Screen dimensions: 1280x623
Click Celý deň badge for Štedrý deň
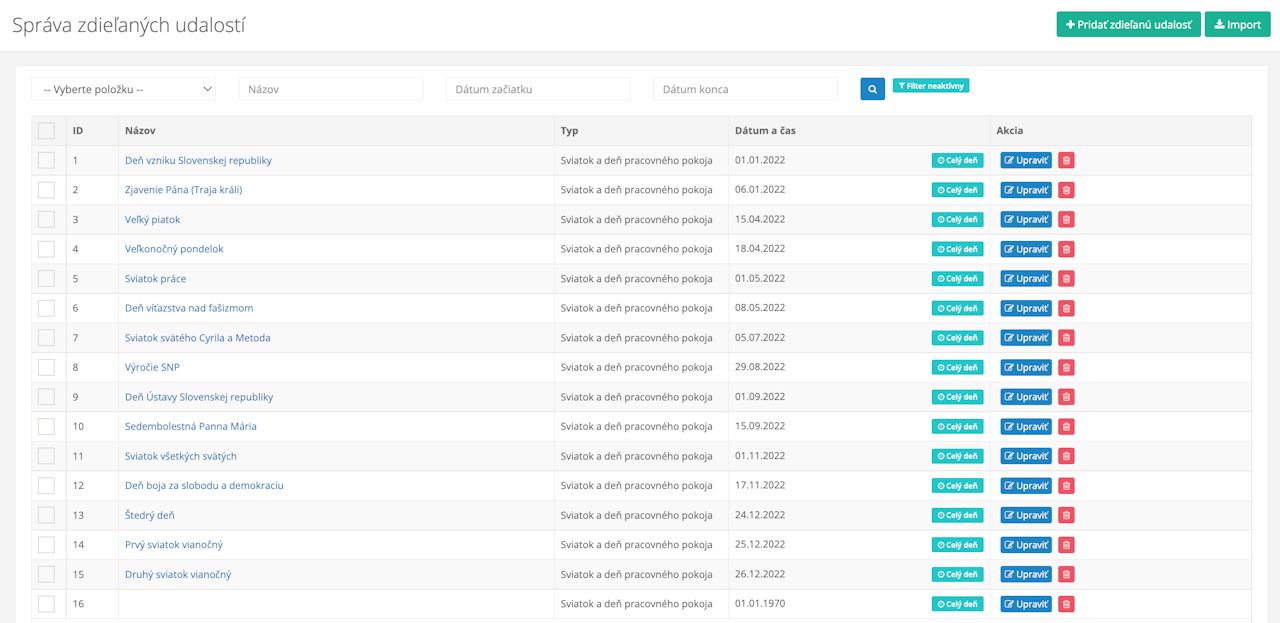pyautogui.click(x=957, y=515)
